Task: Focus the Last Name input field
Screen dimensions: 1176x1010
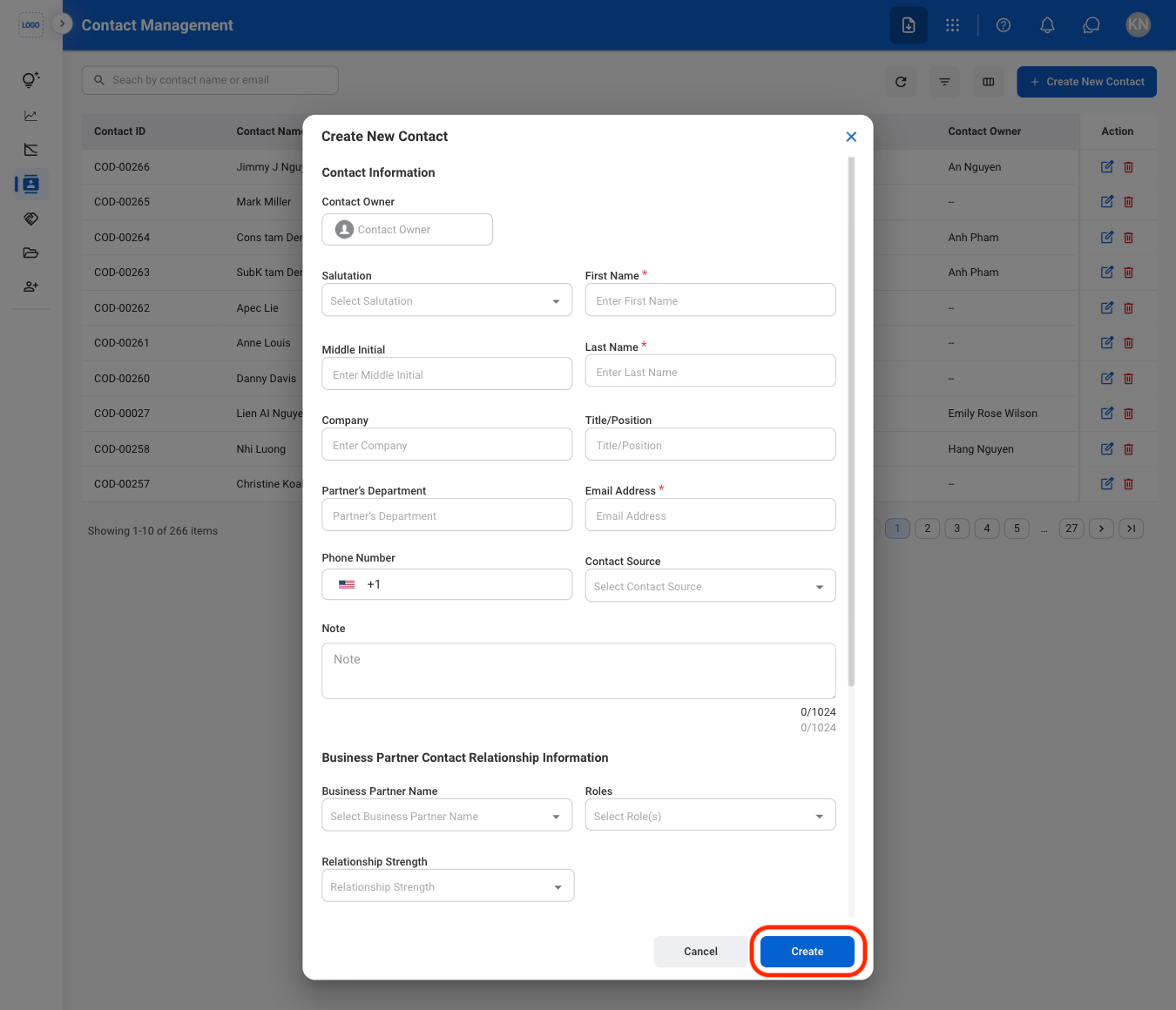Action: coord(710,372)
